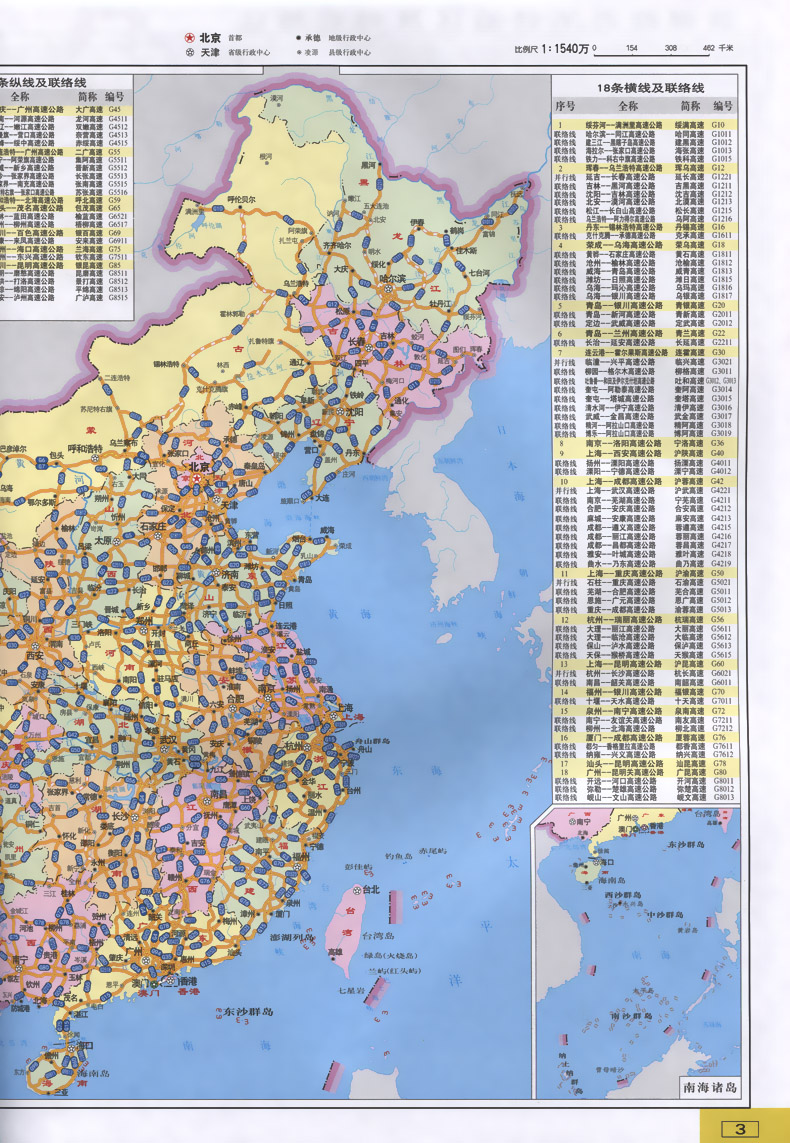Screen dimensions: 790x1143
Task: Click the 'G45' 大广高速 row in left table
Action: point(66,109)
